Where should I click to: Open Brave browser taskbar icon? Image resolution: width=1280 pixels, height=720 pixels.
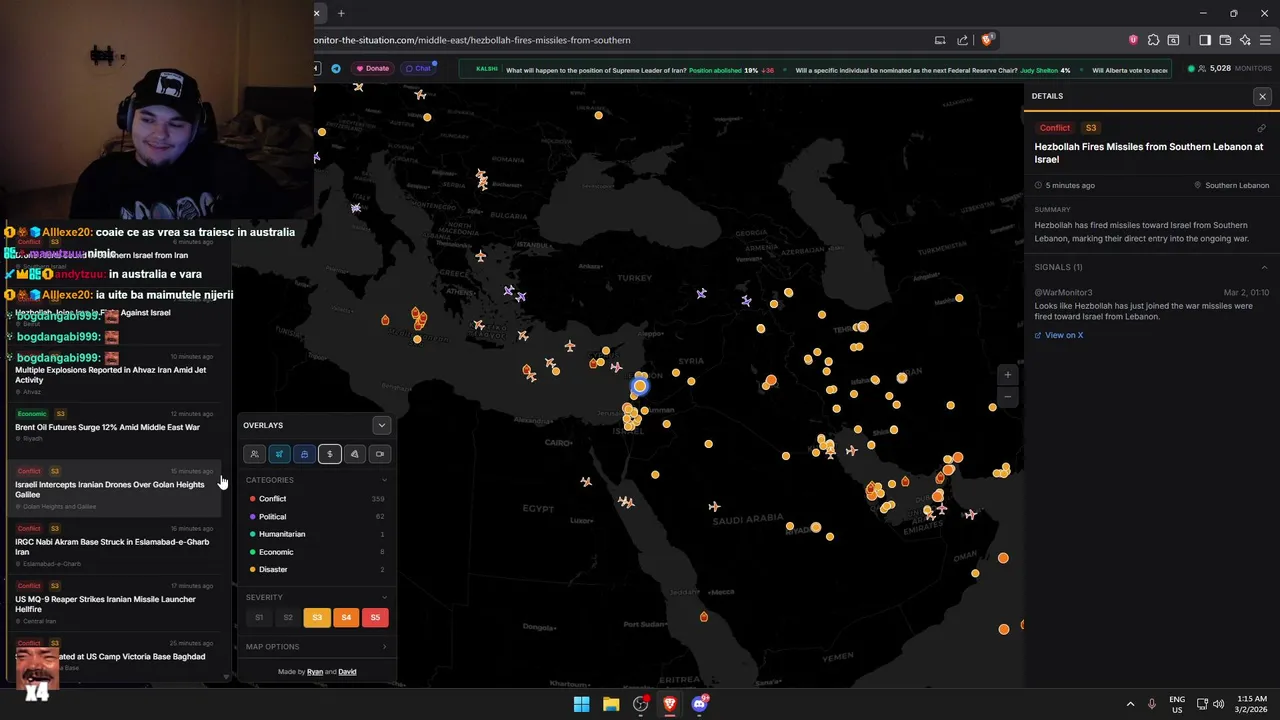pyautogui.click(x=670, y=704)
